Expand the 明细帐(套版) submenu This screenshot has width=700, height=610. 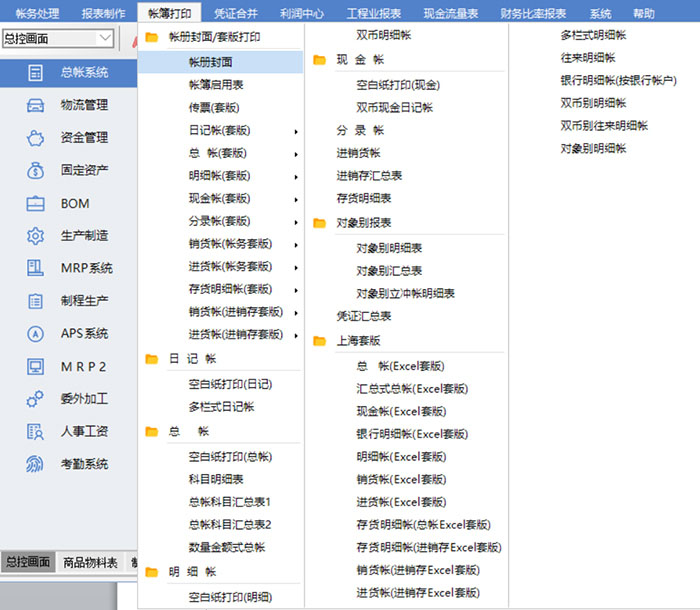click(295, 176)
